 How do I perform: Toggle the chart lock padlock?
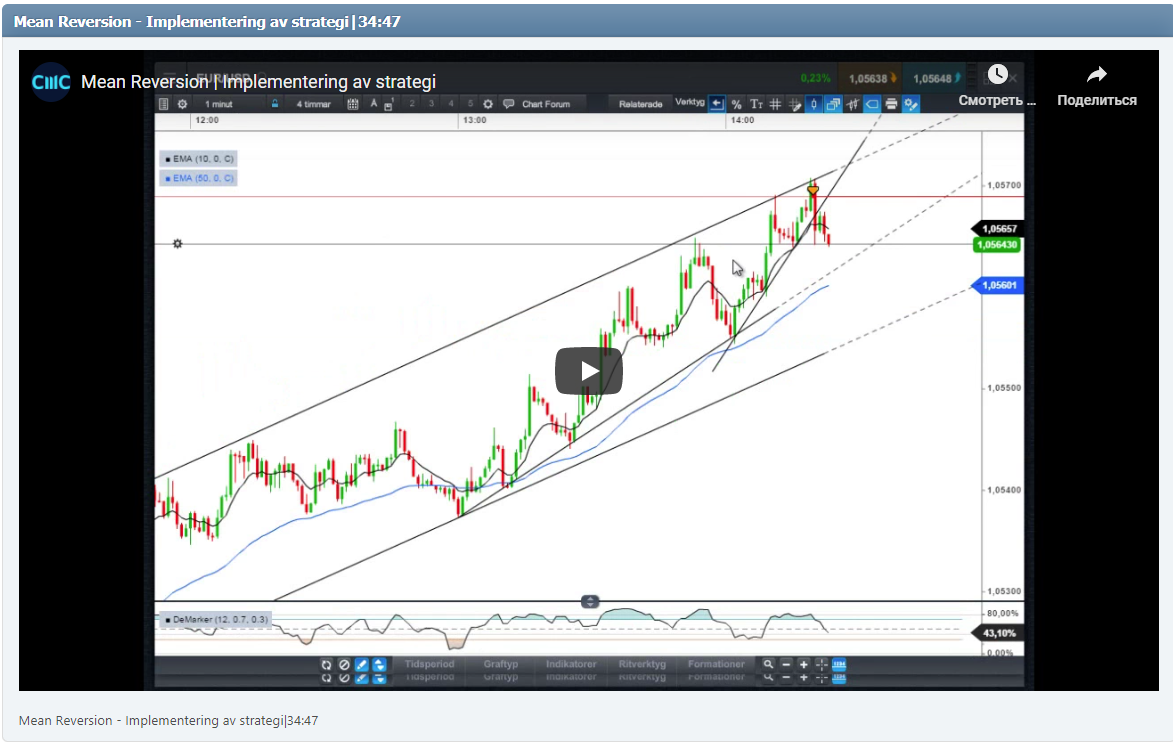tap(275, 104)
